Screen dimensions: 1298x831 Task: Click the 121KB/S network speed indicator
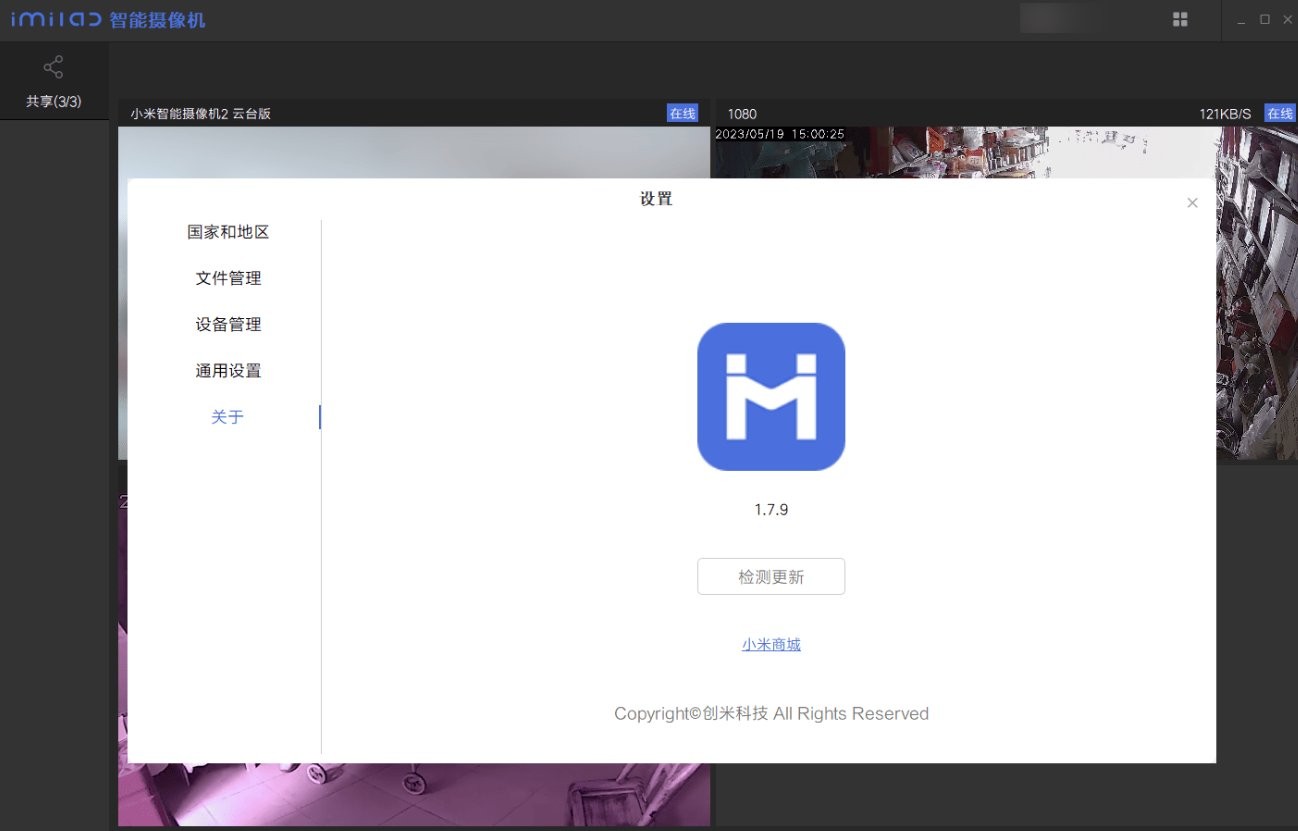pyautogui.click(x=1222, y=113)
